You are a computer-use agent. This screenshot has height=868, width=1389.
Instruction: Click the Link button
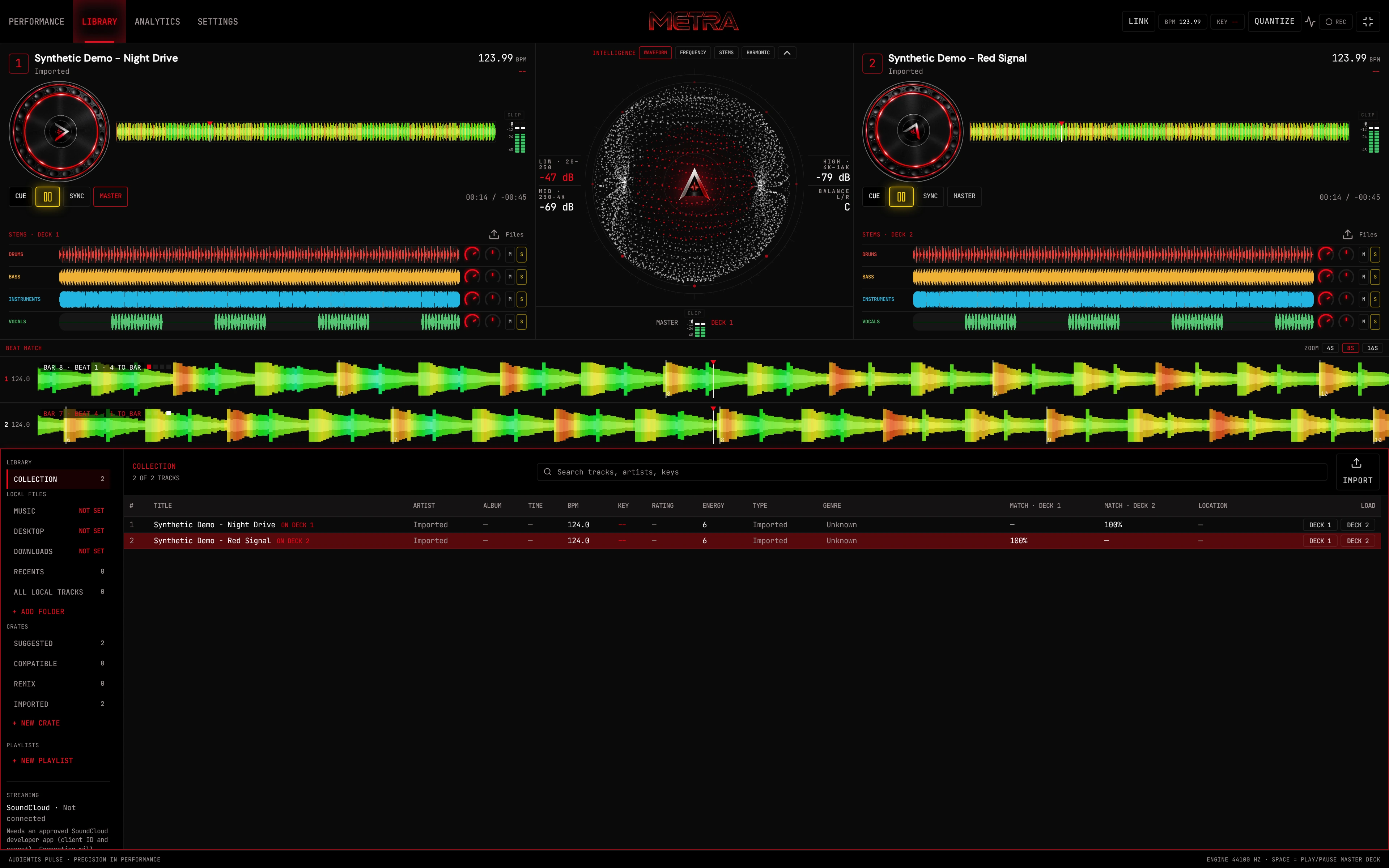click(x=1138, y=22)
